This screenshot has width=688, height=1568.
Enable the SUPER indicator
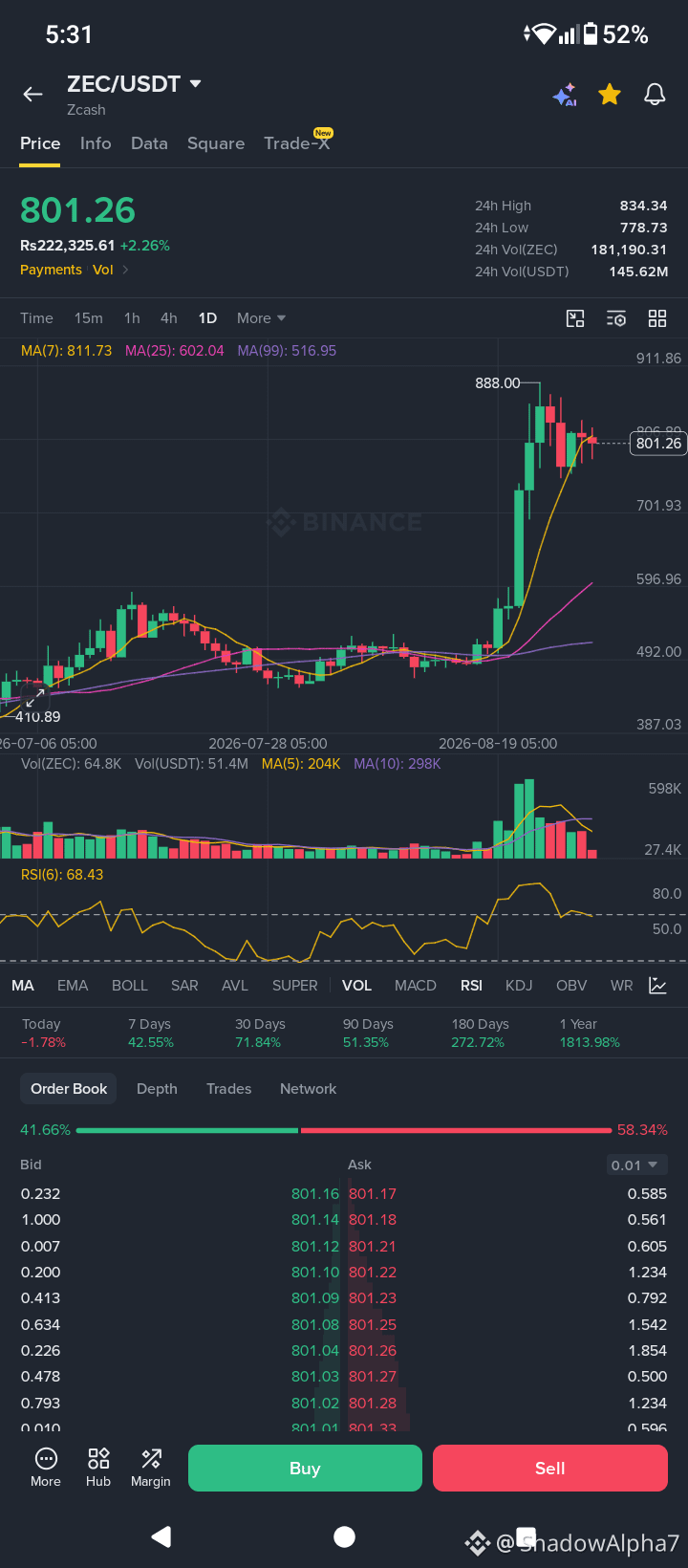(295, 986)
